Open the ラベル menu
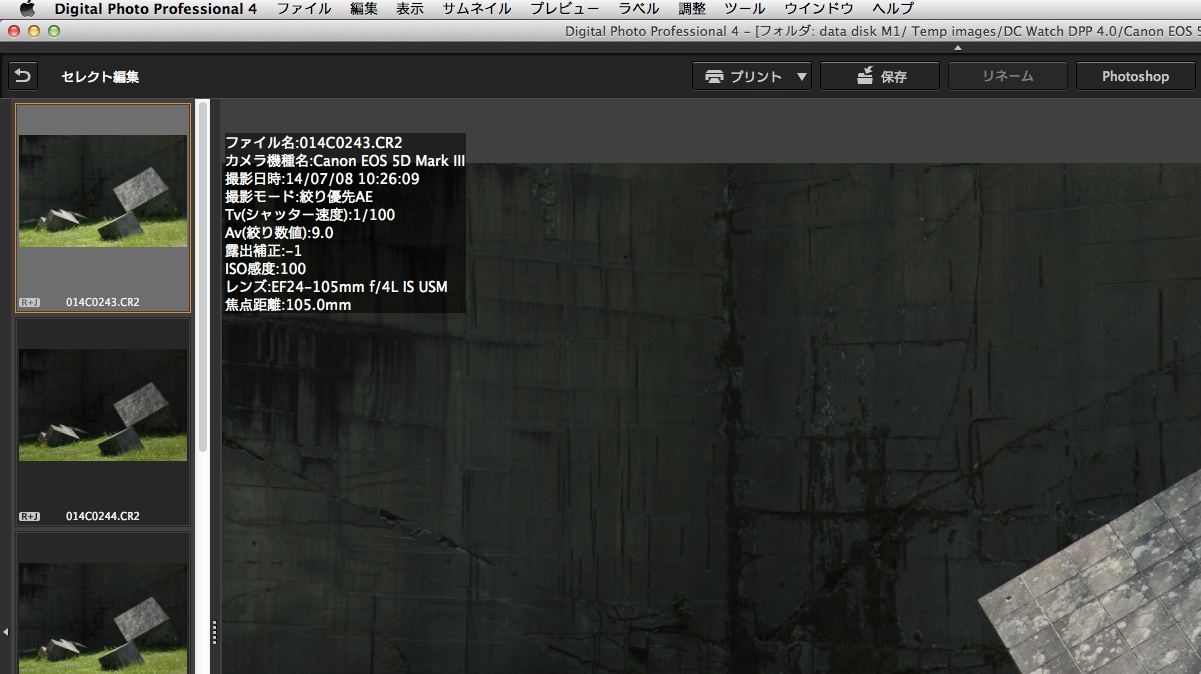This screenshot has height=674, width=1201. (x=638, y=8)
